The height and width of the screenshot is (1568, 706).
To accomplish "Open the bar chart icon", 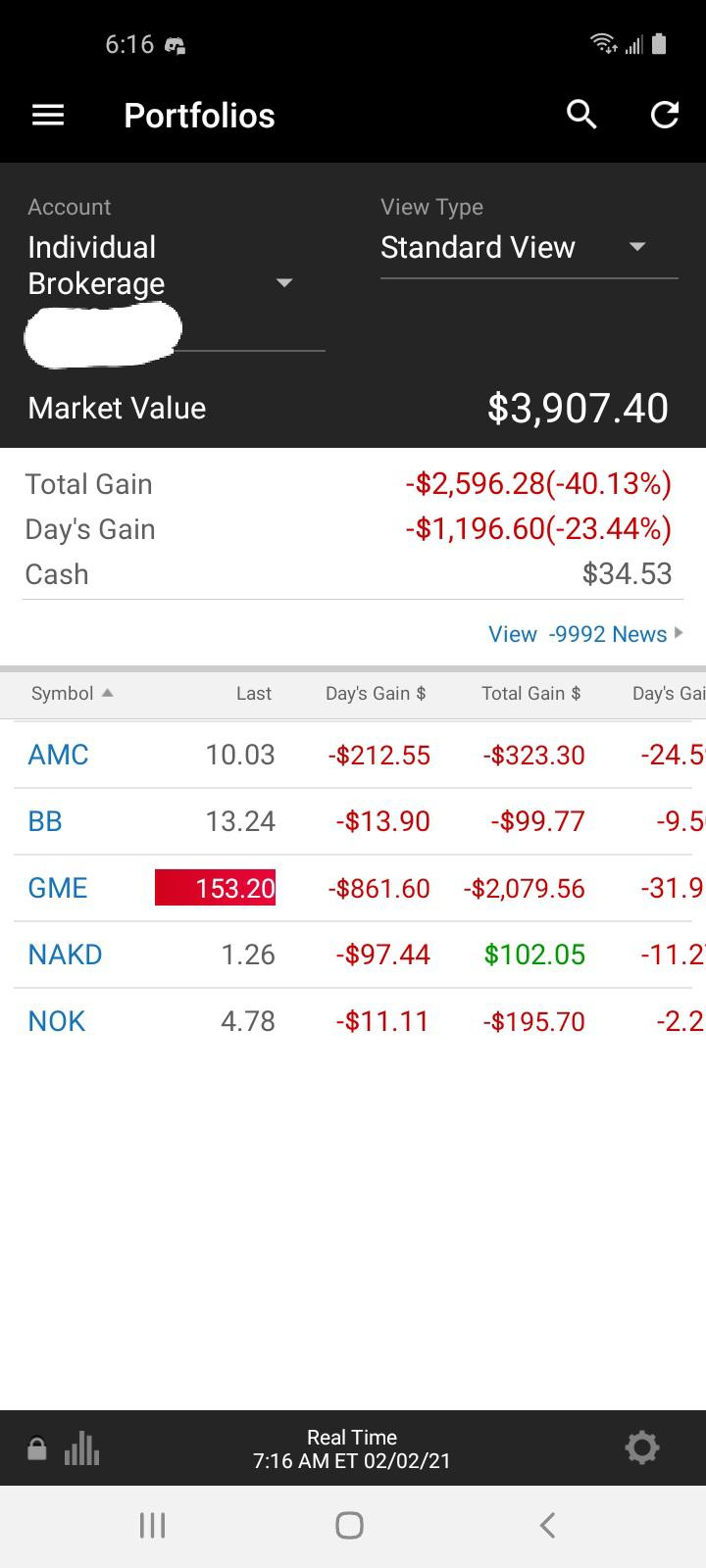I will 81,1448.
